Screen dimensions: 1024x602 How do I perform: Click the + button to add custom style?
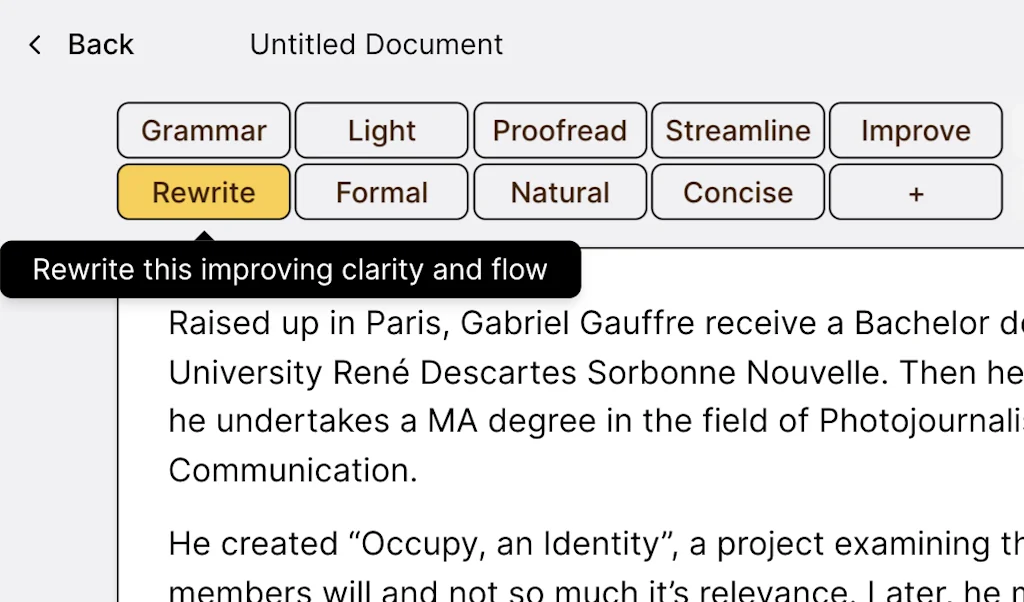(x=915, y=192)
